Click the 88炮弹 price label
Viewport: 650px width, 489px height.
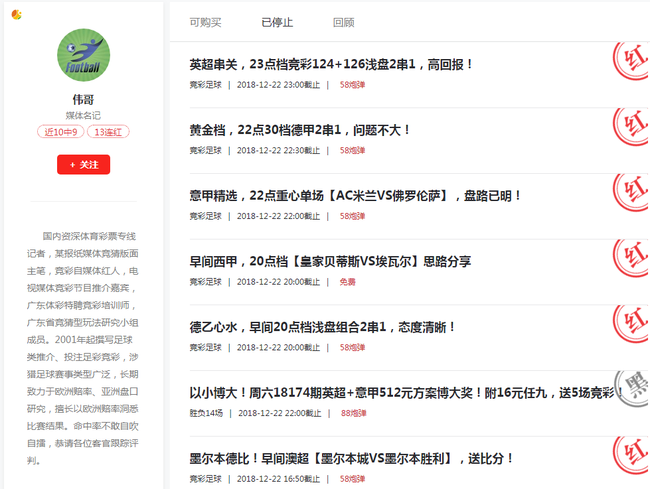(354, 413)
